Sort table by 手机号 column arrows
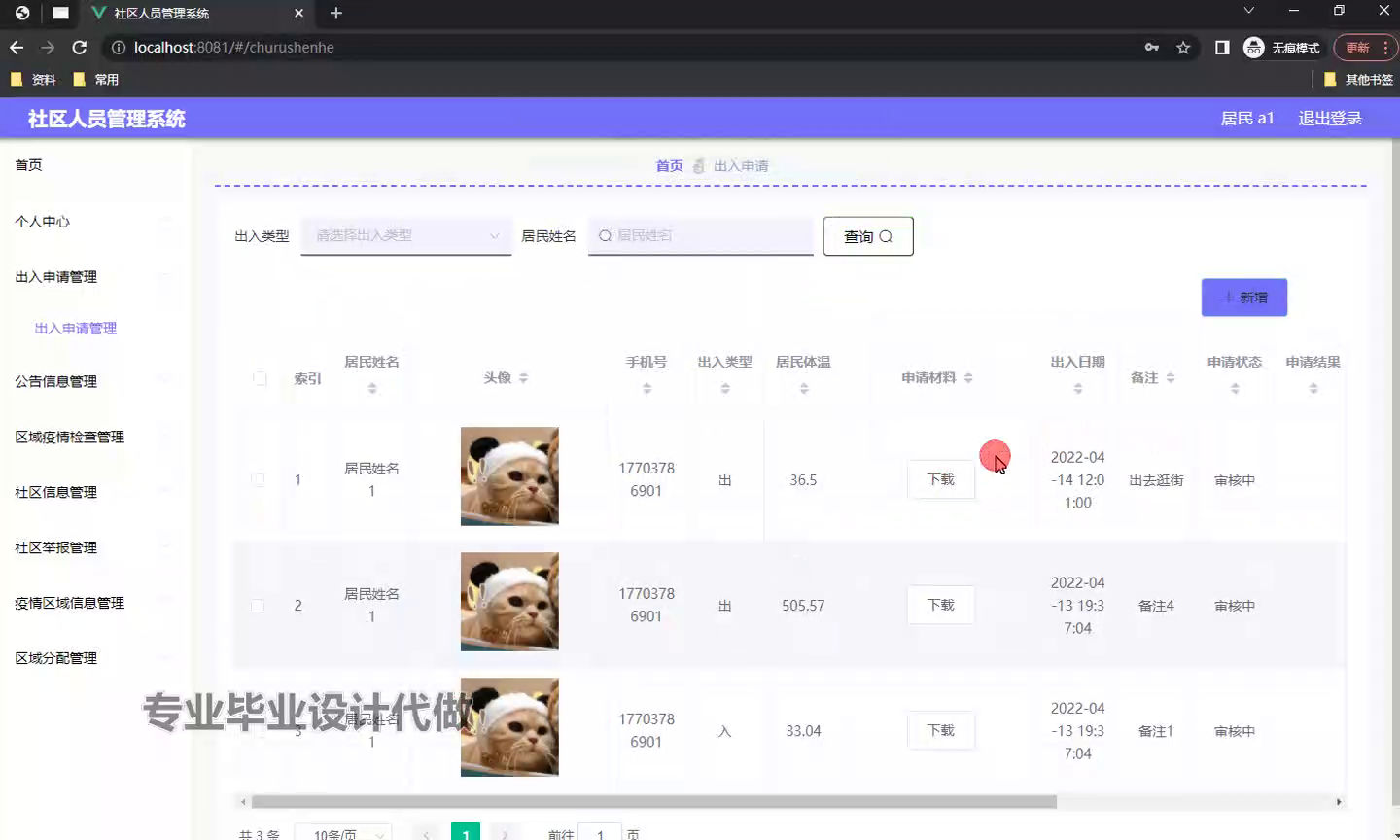The image size is (1400, 840). click(647, 388)
